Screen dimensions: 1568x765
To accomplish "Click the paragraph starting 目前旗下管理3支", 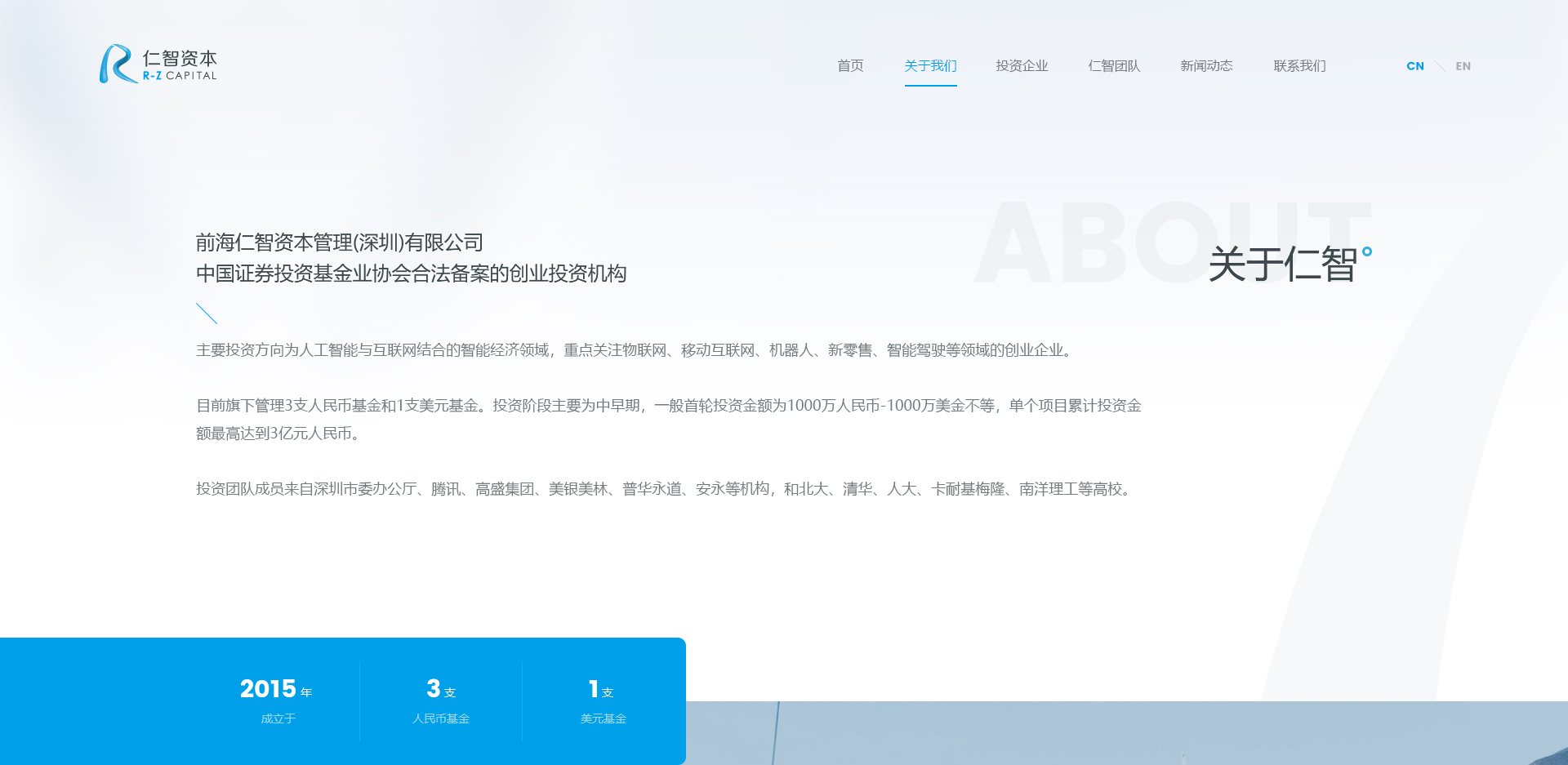I will click(669, 420).
